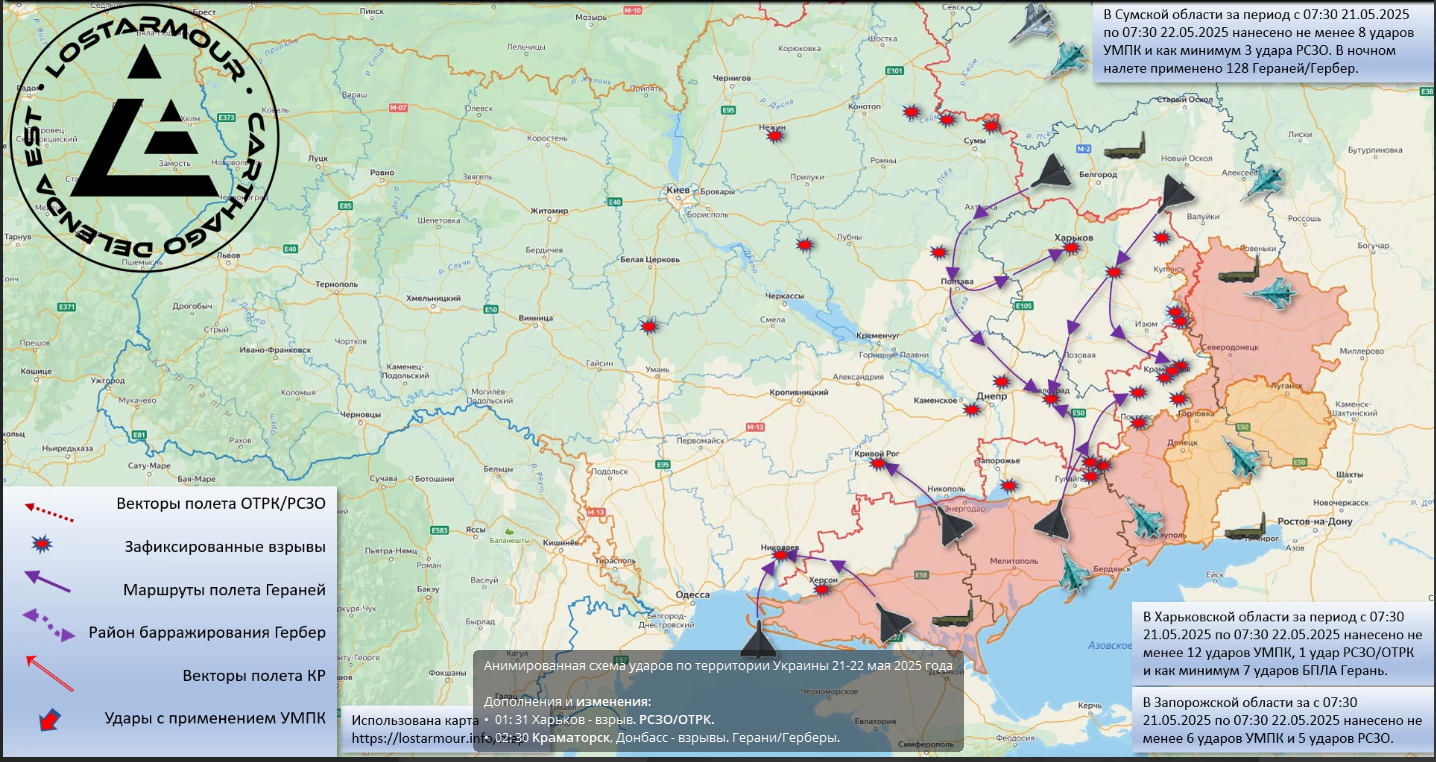Click the explosion marker at Кривой Рог
The image size is (1436, 762).
(878, 463)
